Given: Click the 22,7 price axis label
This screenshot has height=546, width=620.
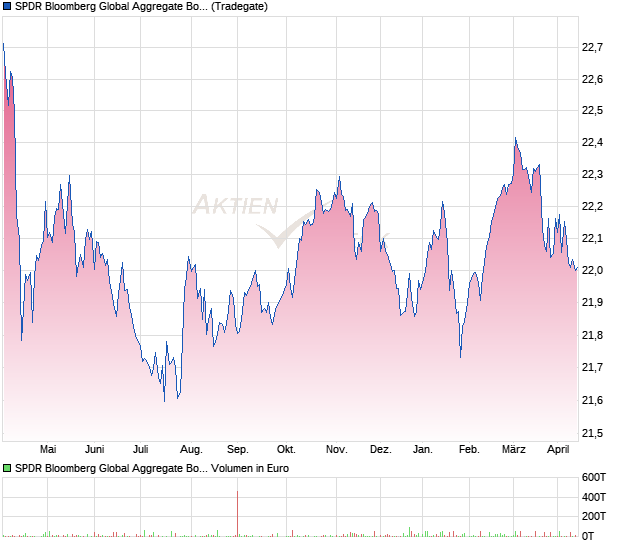Looking at the screenshot, I should (x=593, y=47).
